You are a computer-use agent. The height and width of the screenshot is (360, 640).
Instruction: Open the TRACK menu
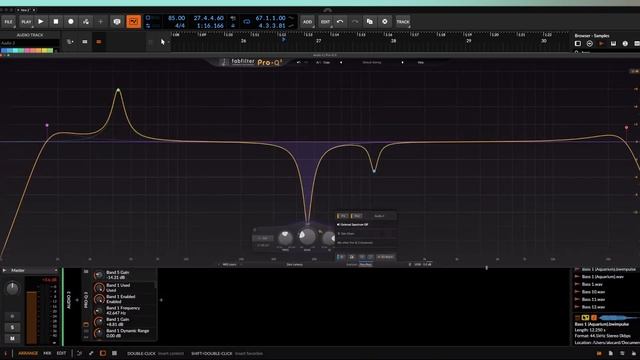tap(403, 22)
